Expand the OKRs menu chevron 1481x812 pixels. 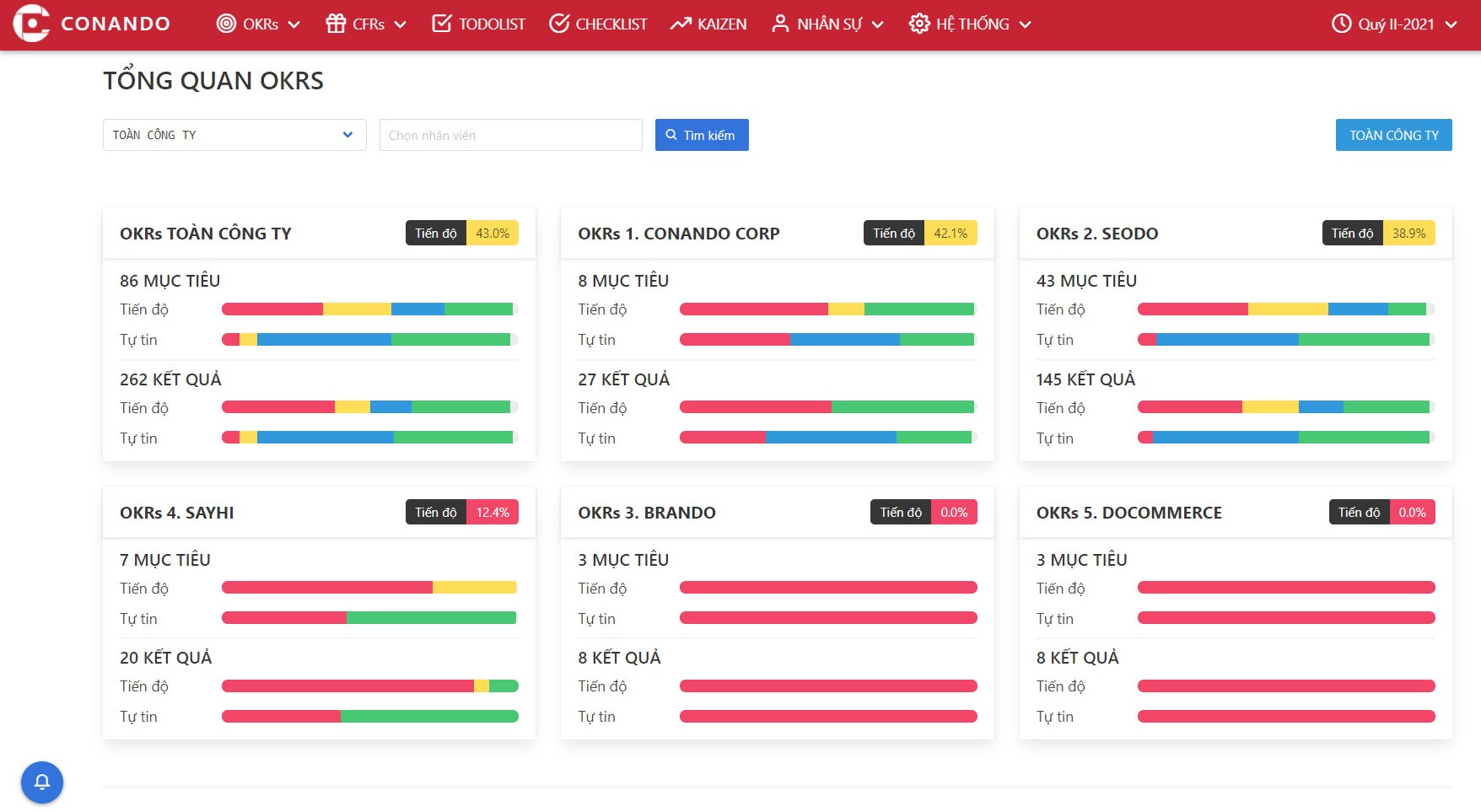point(294,24)
